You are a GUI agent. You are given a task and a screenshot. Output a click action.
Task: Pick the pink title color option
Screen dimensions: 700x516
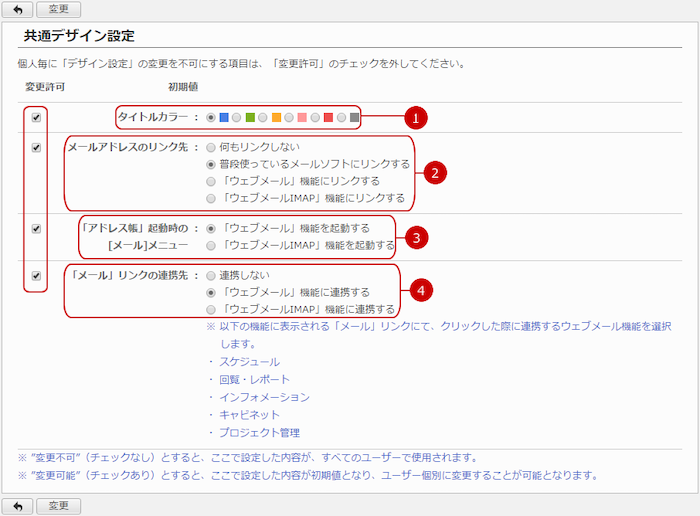pos(289,117)
